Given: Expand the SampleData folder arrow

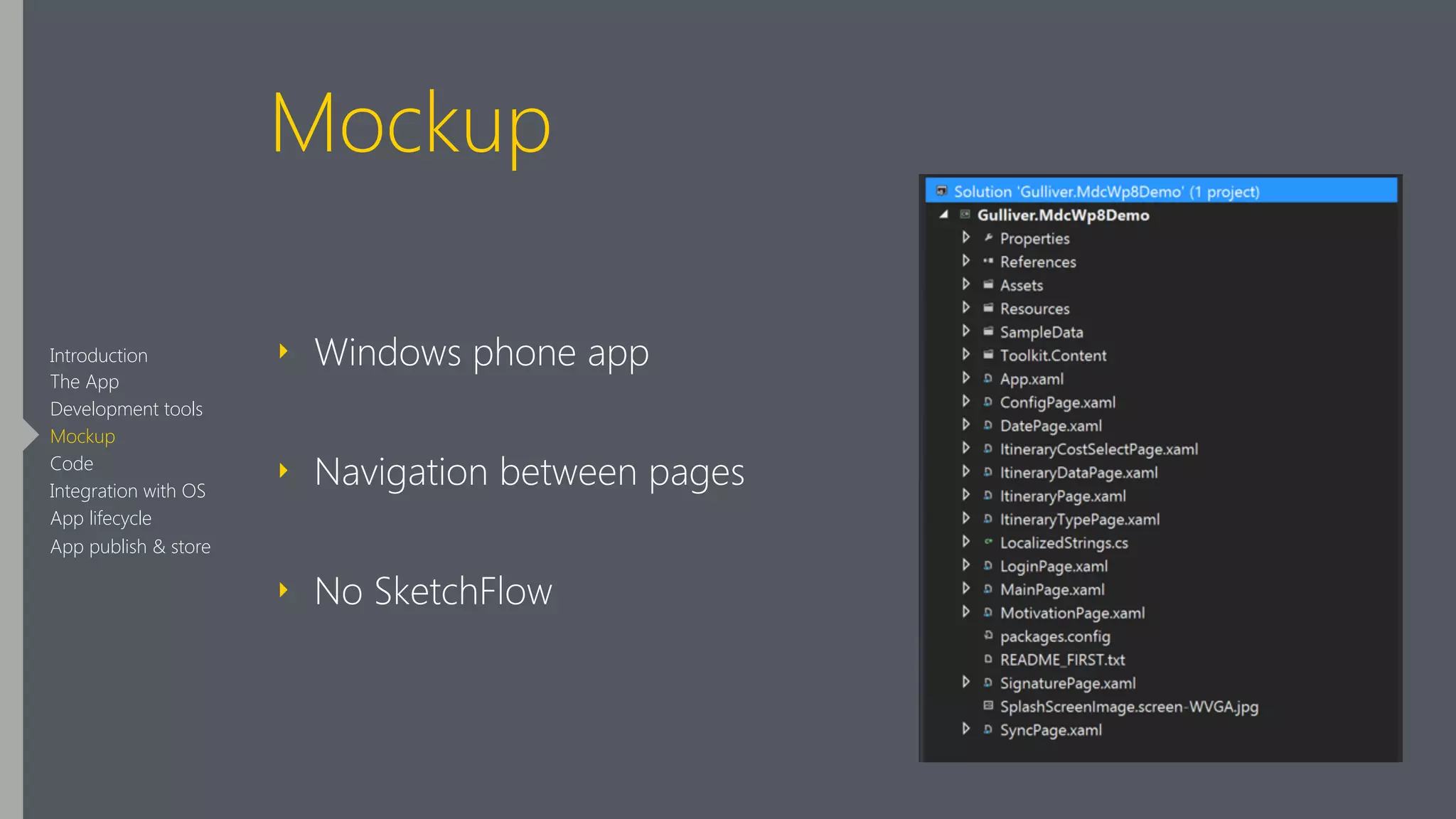Looking at the screenshot, I should (965, 331).
